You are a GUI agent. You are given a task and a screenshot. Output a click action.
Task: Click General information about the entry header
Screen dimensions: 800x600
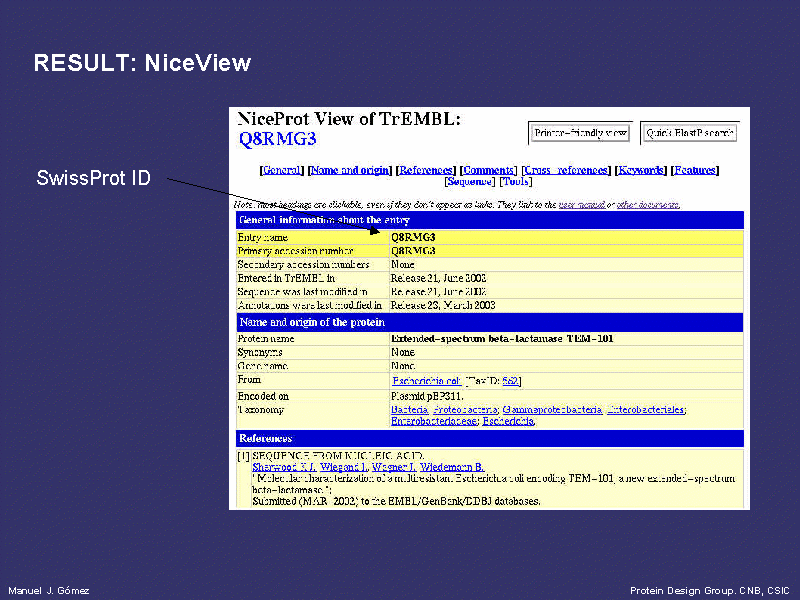pyautogui.click(x=490, y=220)
